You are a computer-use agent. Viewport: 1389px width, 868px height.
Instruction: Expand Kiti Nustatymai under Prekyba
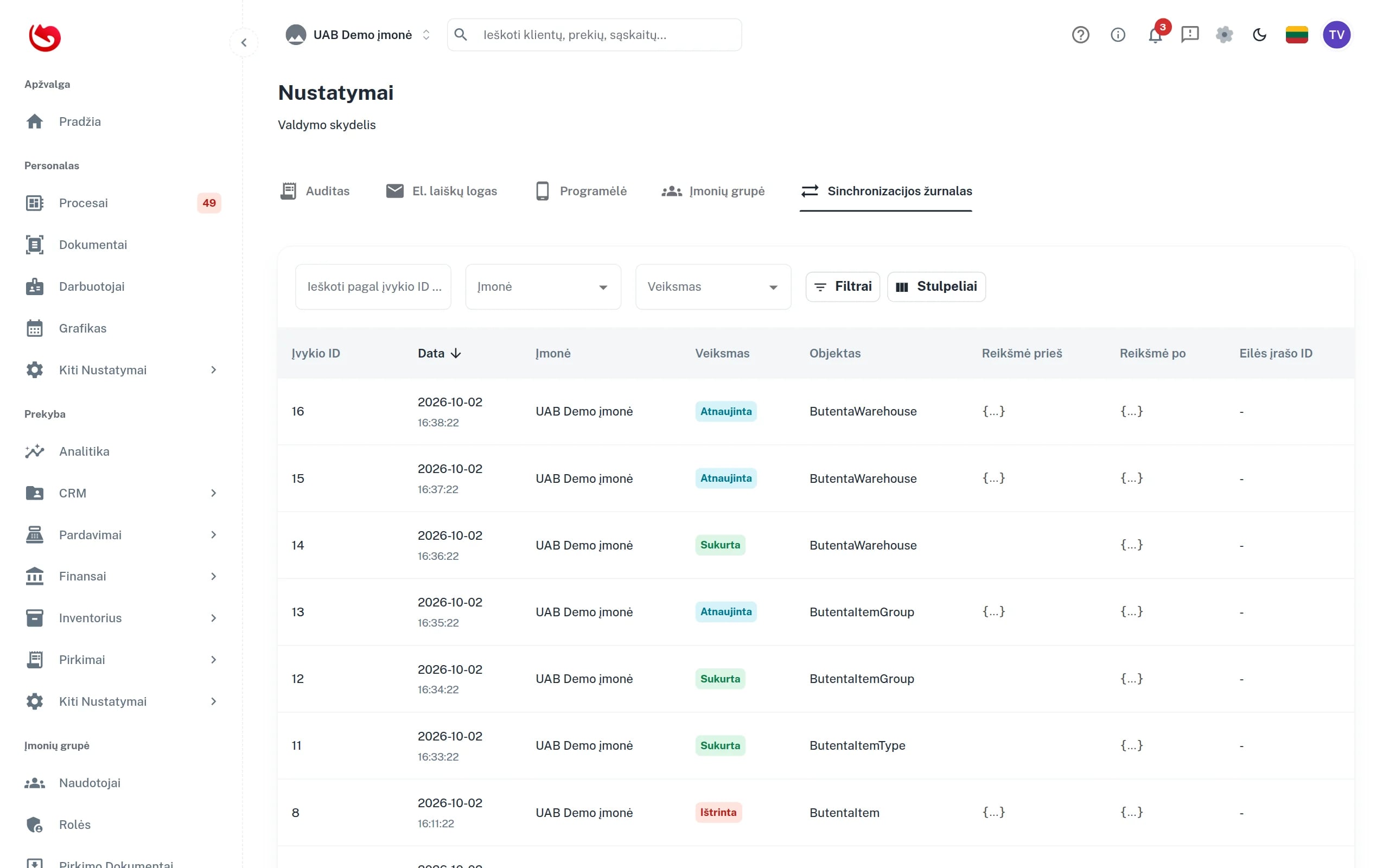[122, 701]
